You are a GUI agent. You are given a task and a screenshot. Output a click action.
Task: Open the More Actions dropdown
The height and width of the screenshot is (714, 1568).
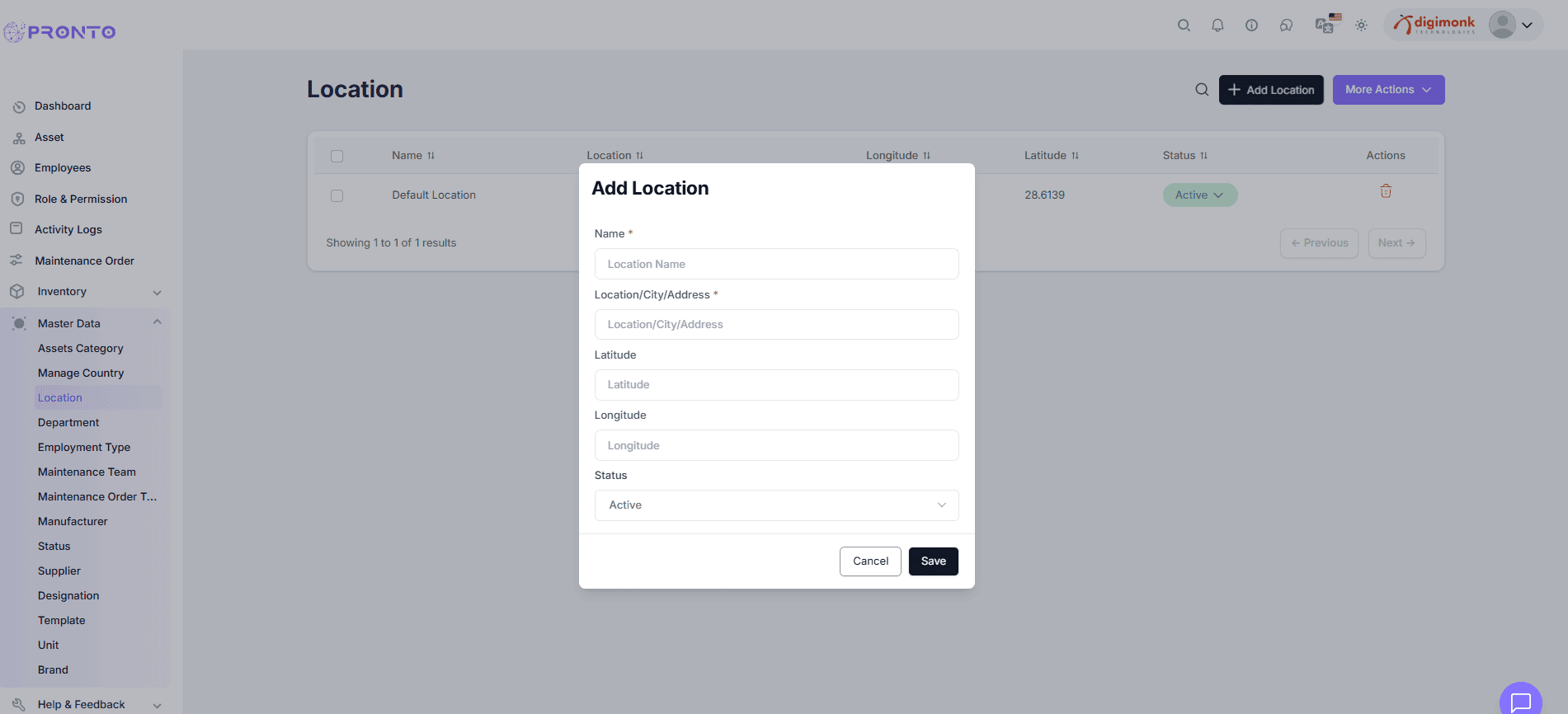click(1388, 90)
